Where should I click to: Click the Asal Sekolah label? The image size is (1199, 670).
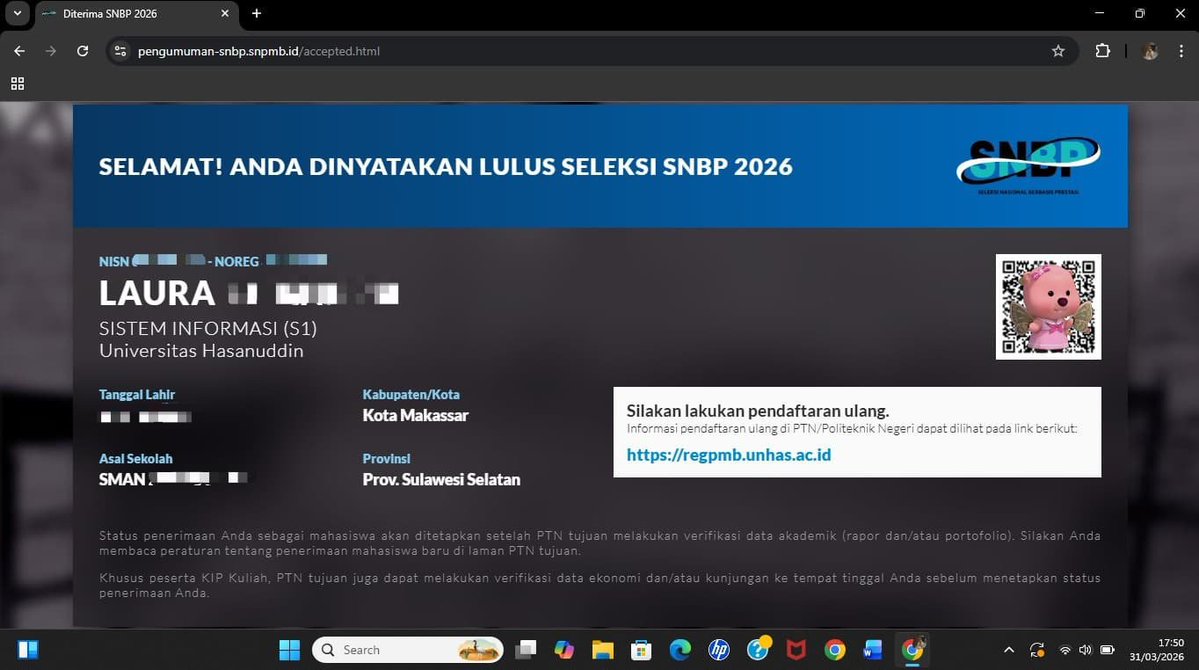click(135, 459)
